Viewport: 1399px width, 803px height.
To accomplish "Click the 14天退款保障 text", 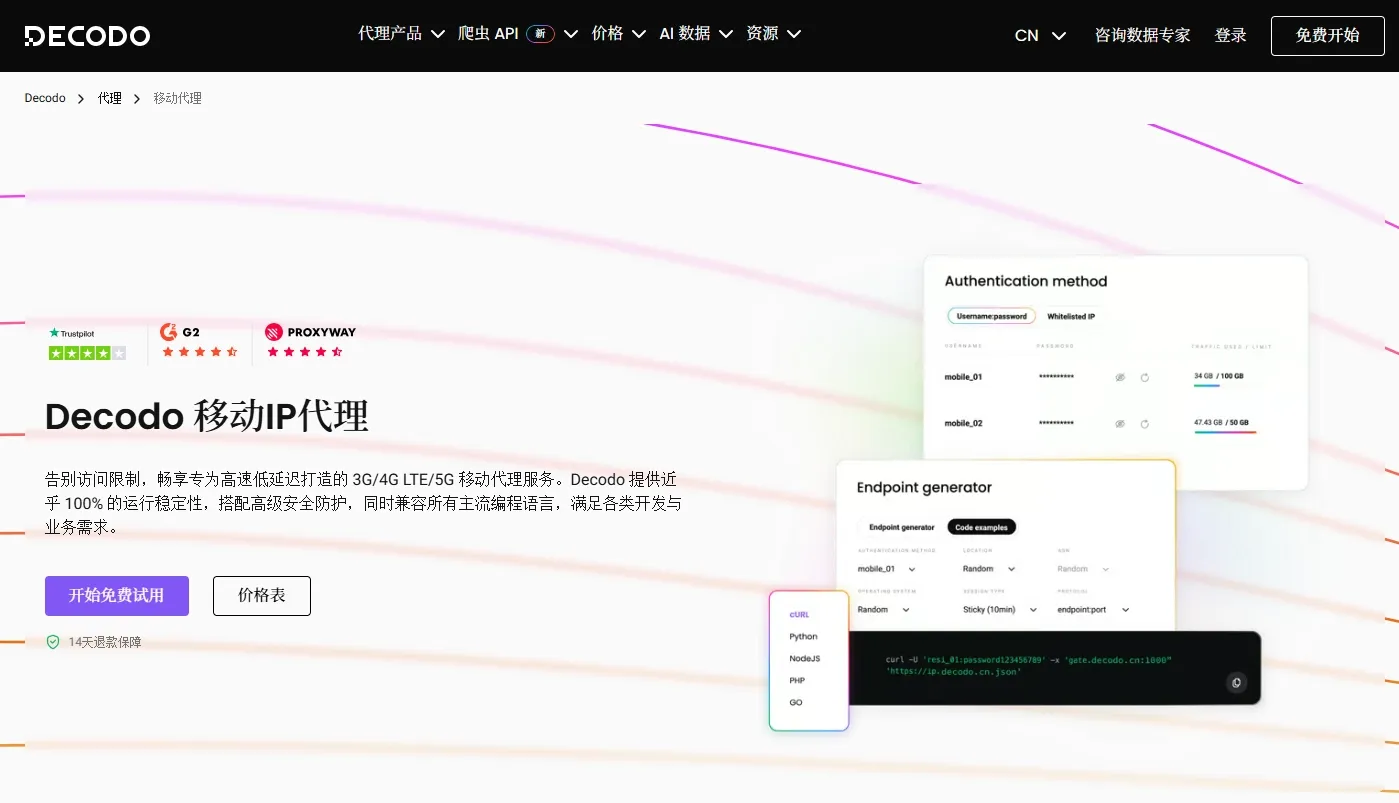I will tap(105, 642).
